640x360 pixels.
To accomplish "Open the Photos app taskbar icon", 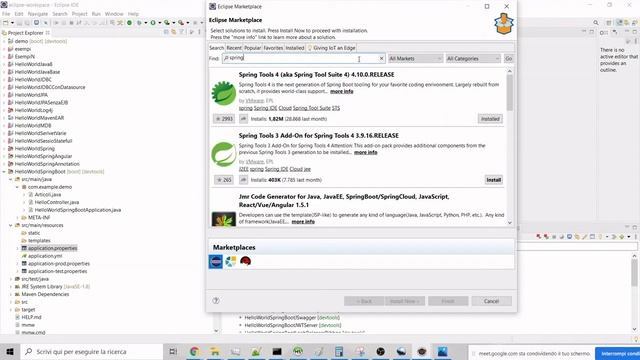I will point(442,351).
